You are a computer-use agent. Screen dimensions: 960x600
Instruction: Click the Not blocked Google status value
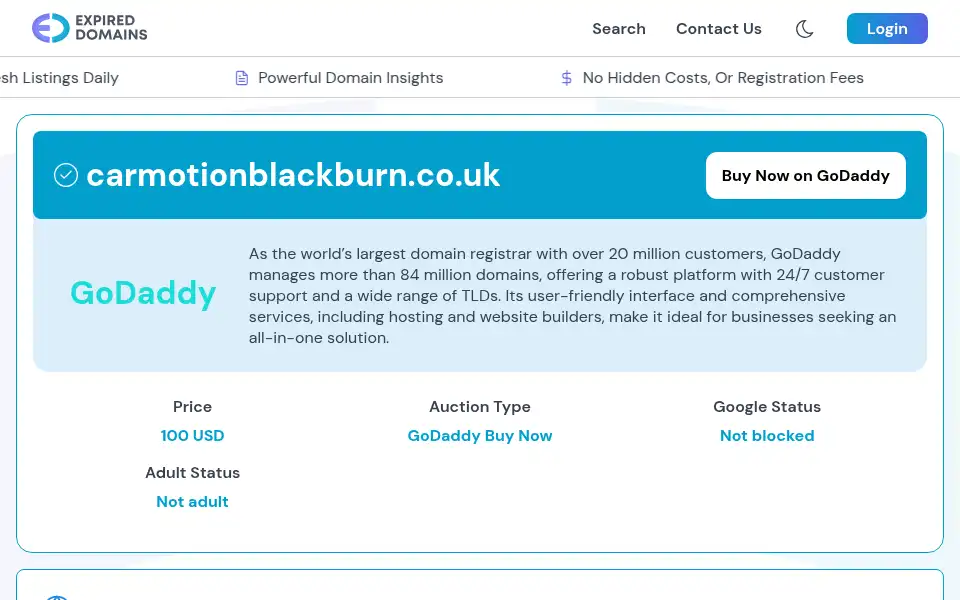pyautogui.click(x=767, y=436)
